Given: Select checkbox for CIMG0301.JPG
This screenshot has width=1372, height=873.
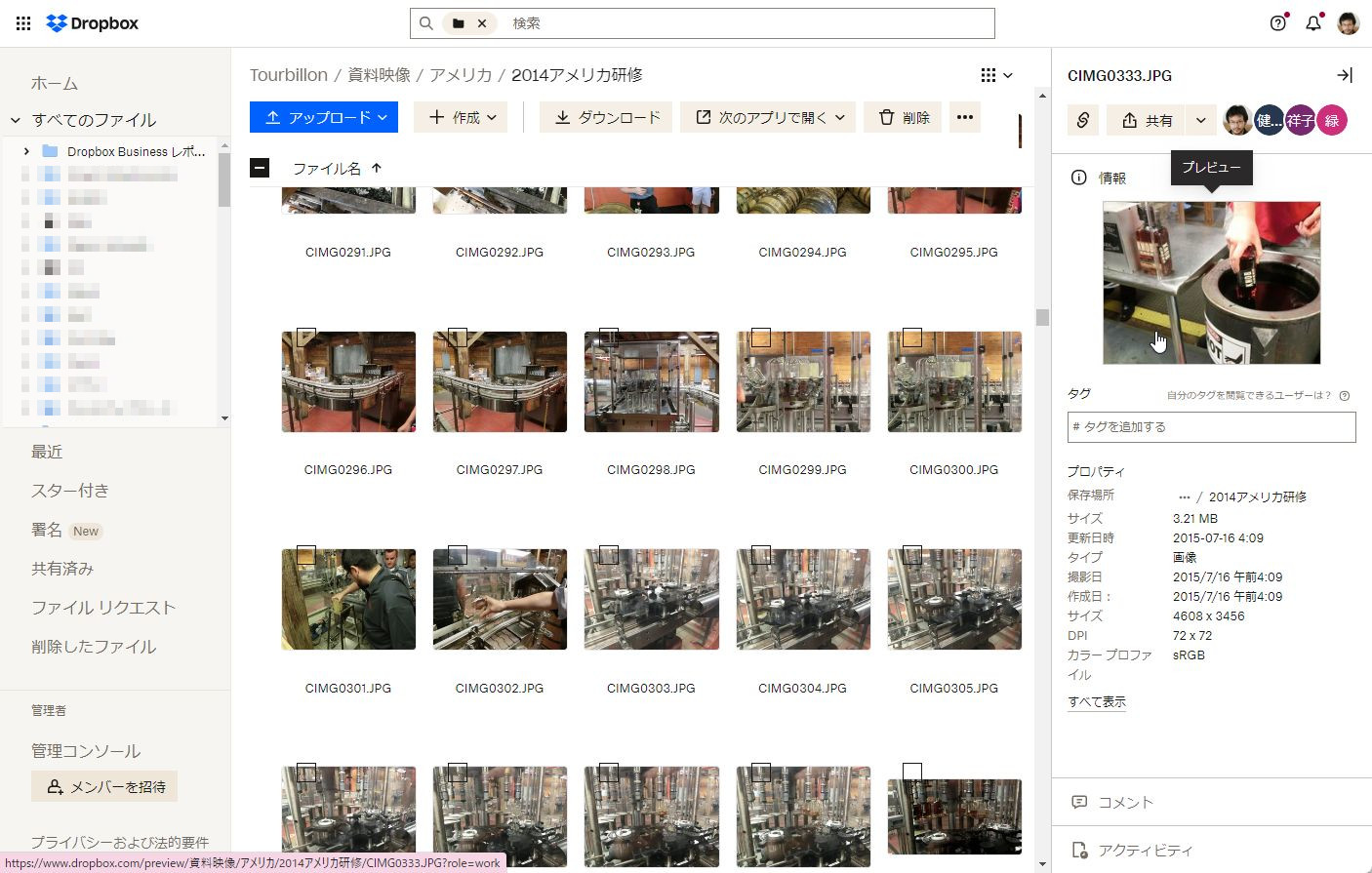Looking at the screenshot, I should click(x=306, y=555).
